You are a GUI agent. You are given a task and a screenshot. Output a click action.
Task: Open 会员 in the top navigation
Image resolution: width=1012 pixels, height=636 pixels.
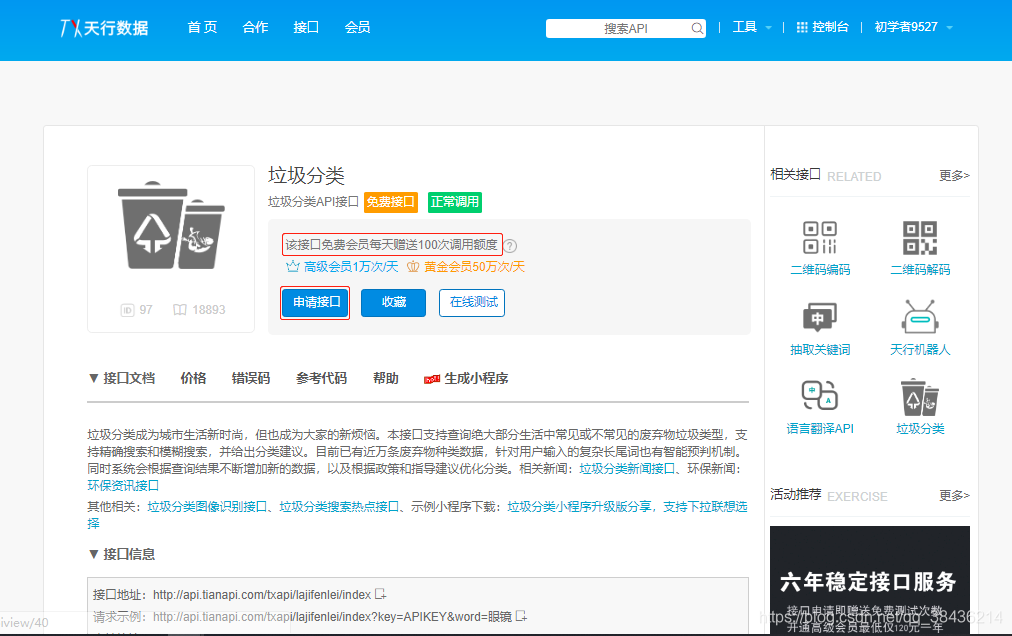pyautogui.click(x=357, y=27)
